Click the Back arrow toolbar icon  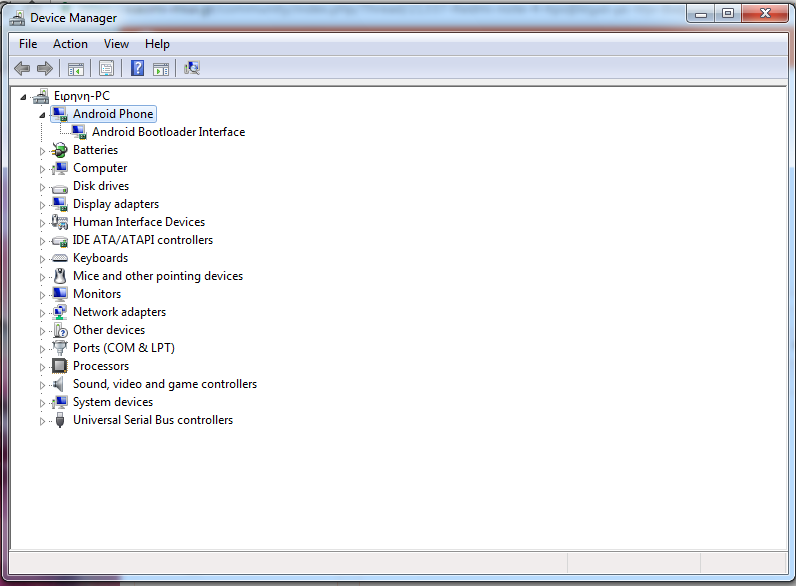coord(22,68)
